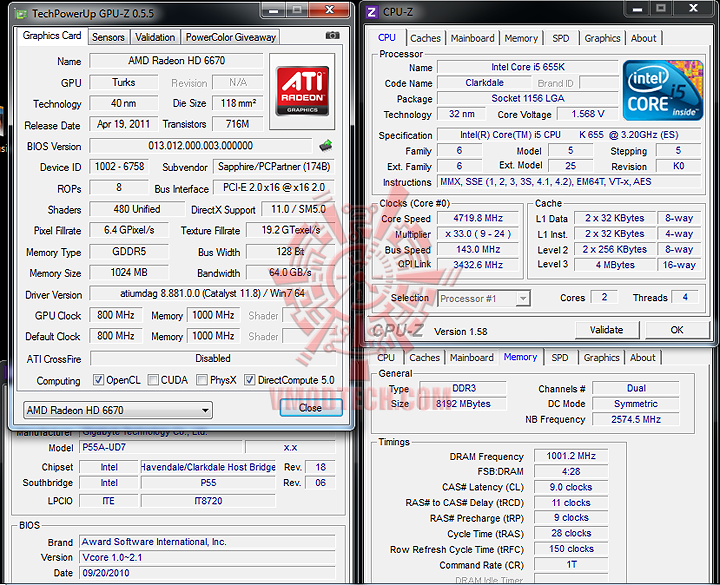Open the SPD tab in top CPU-Z window
The width and height of the screenshot is (720, 585).
(561, 38)
